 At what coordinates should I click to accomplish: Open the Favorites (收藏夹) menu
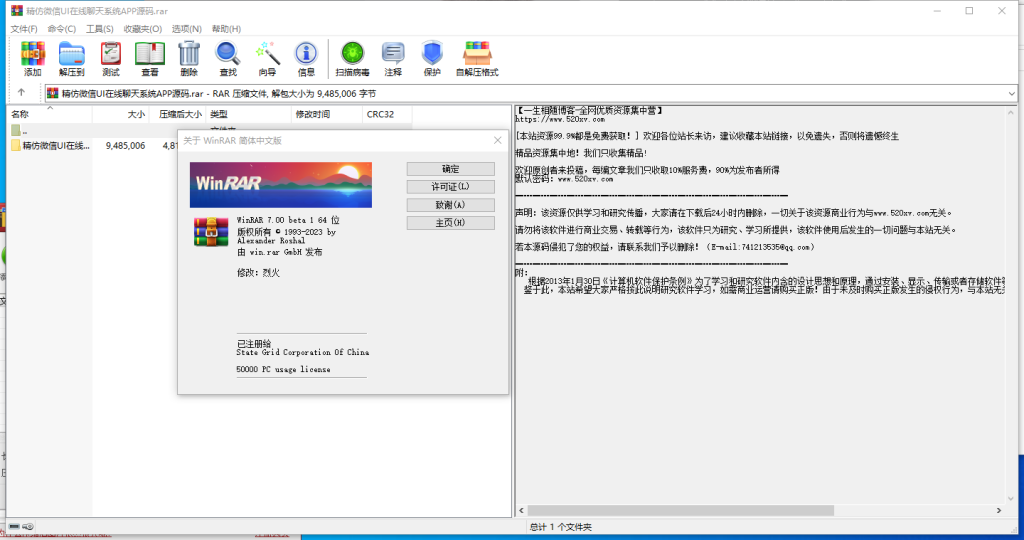142,29
